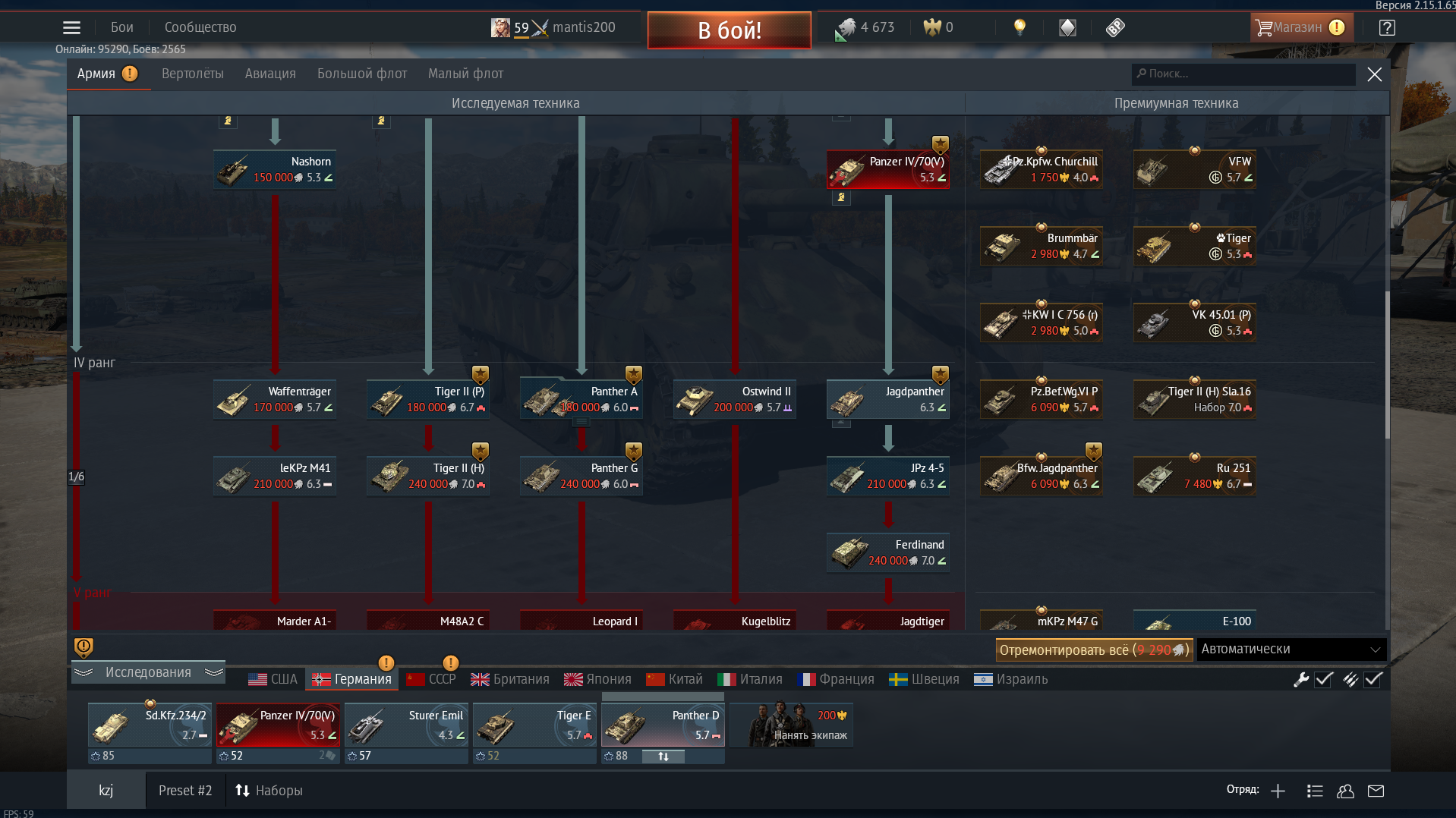Image resolution: width=1456 pixels, height=818 pixels.
Task: Open the Наборы presets button
Action: [x=268, y=791]
